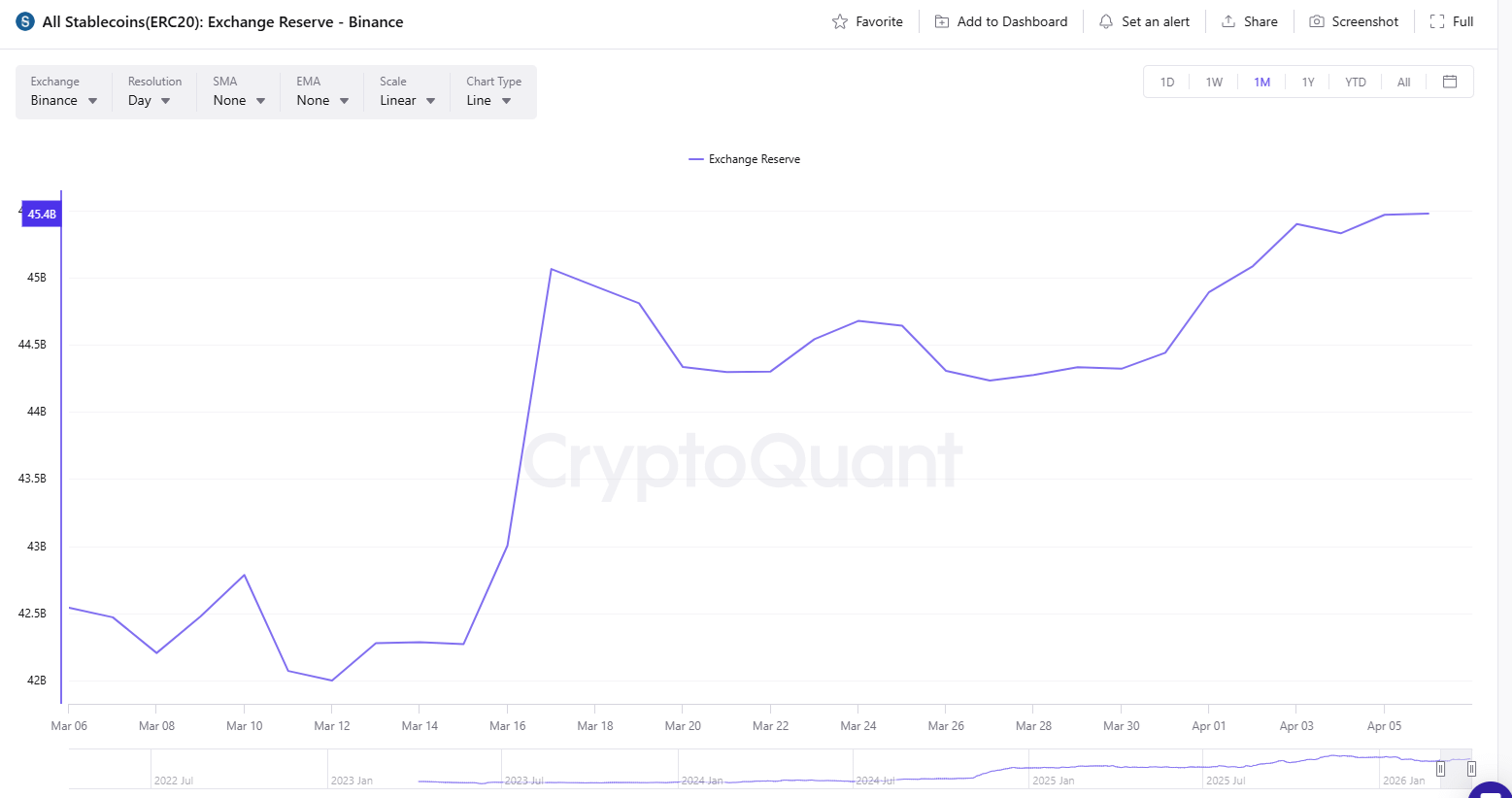Open the Chart Type dropdown
1512x798 pixels.
pyautogui.click(x=487, y=99)
